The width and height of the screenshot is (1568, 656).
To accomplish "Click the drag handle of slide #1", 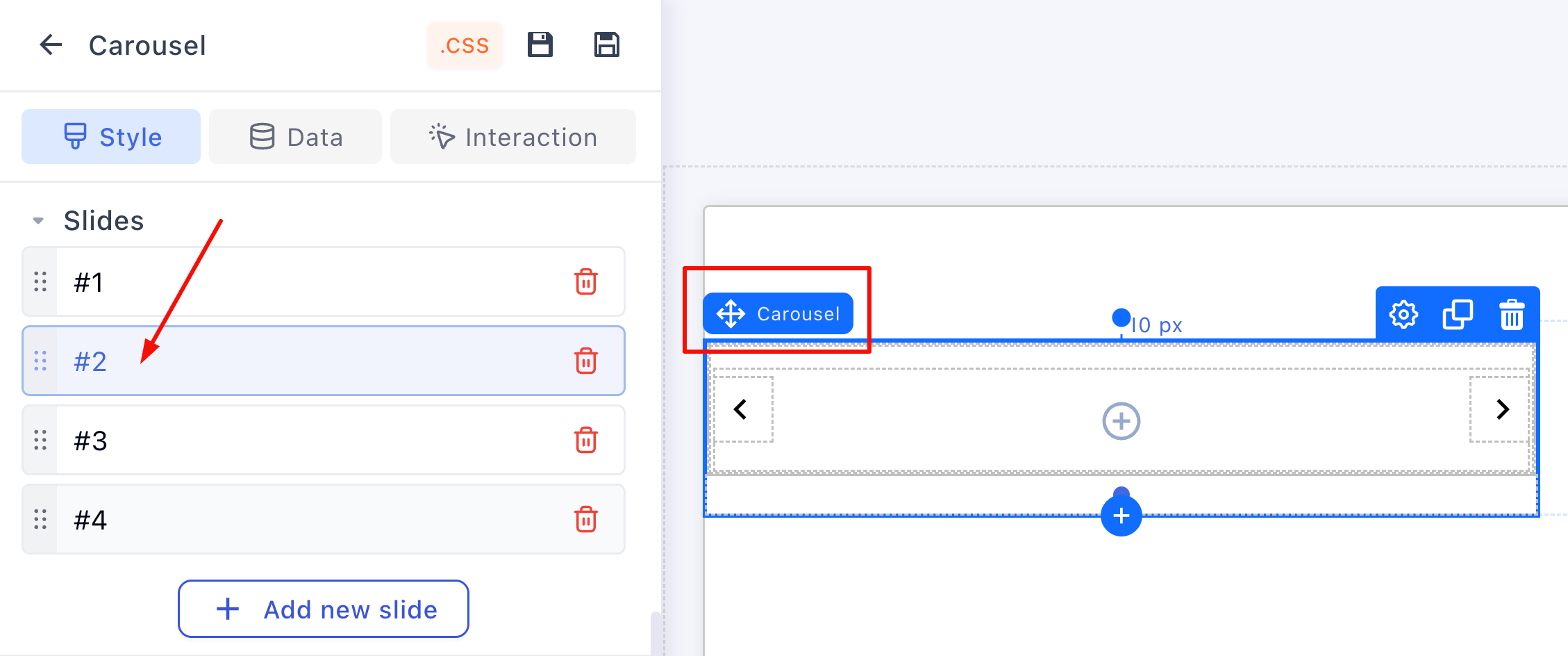I will (40, 282).
